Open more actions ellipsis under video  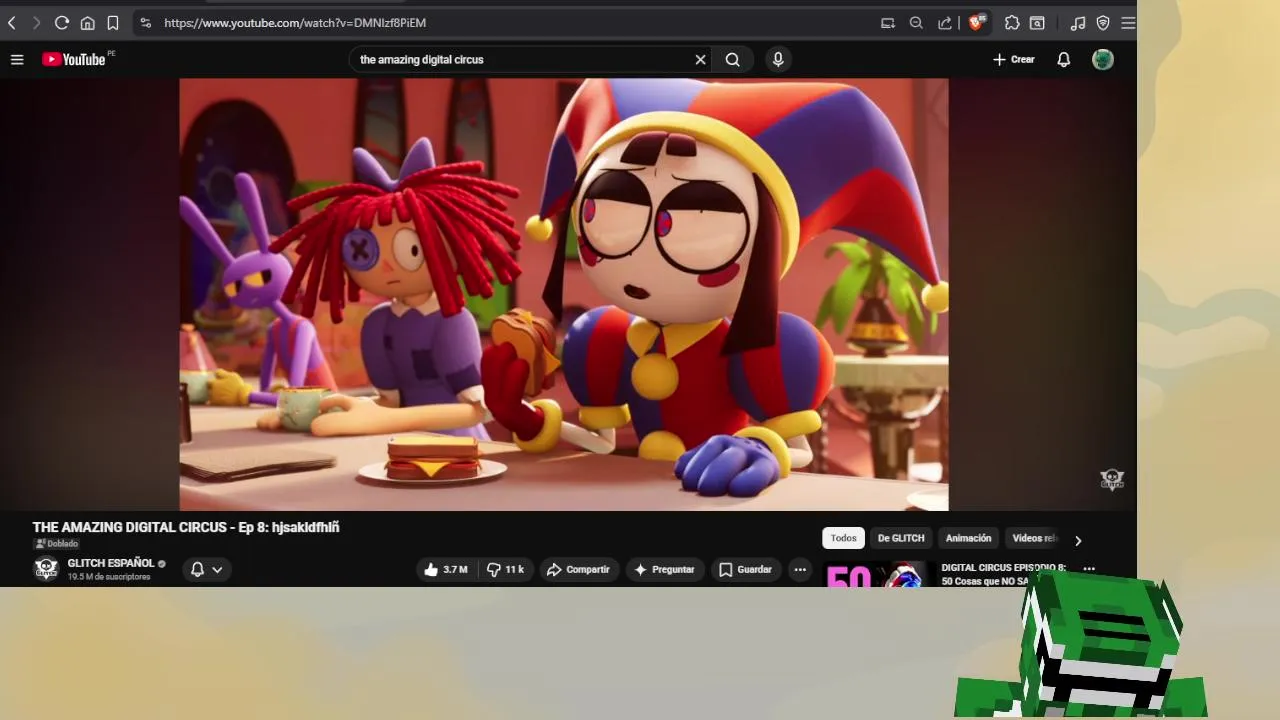800,569
